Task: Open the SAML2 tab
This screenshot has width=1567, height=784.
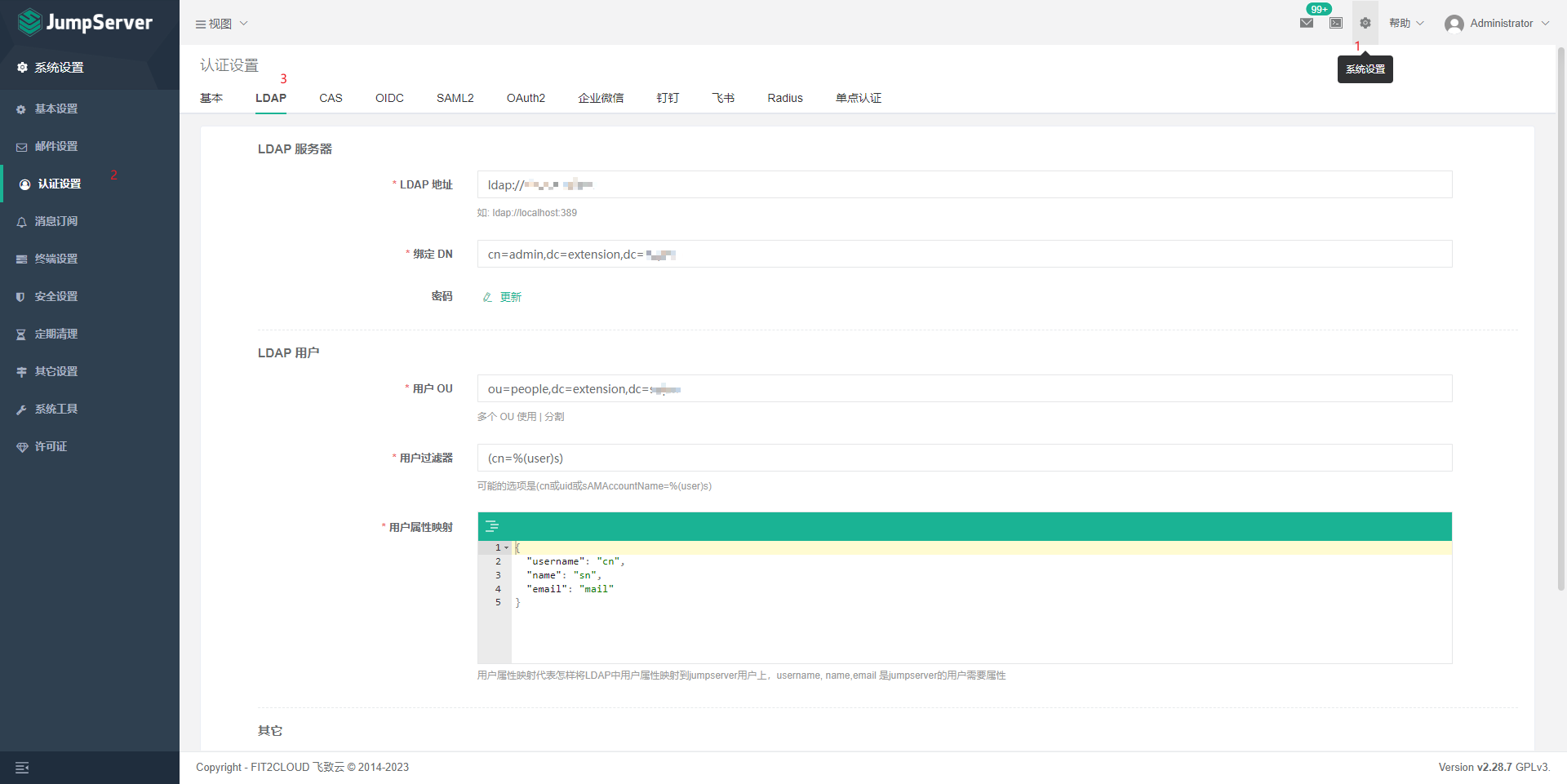Action: [455, 98]
